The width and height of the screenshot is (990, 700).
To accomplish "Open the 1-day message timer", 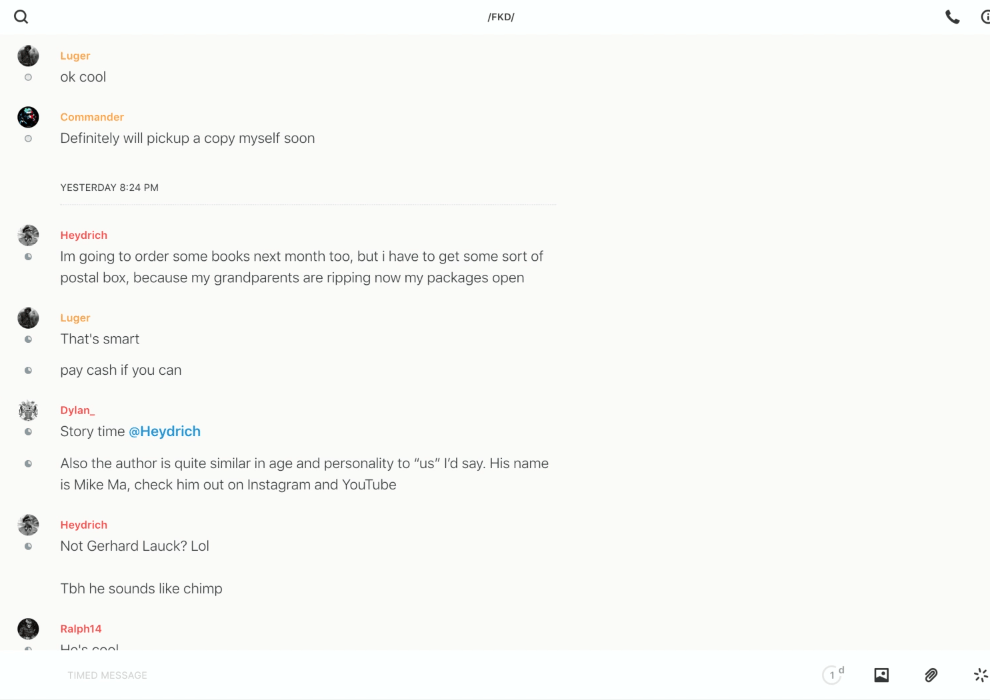I will pyautogui.click(x=832, y=675).
